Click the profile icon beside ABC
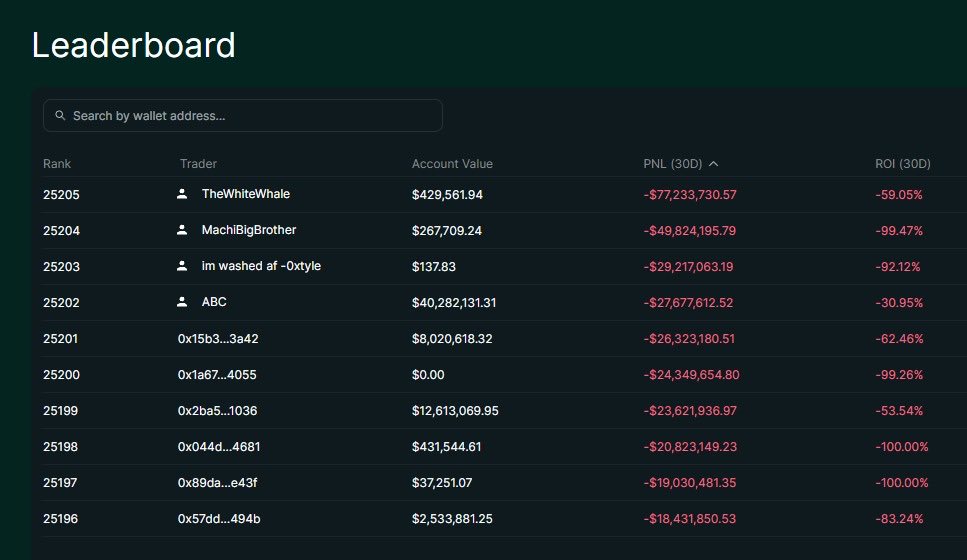This screenshot has width=967, height=560. pos(182,302)
